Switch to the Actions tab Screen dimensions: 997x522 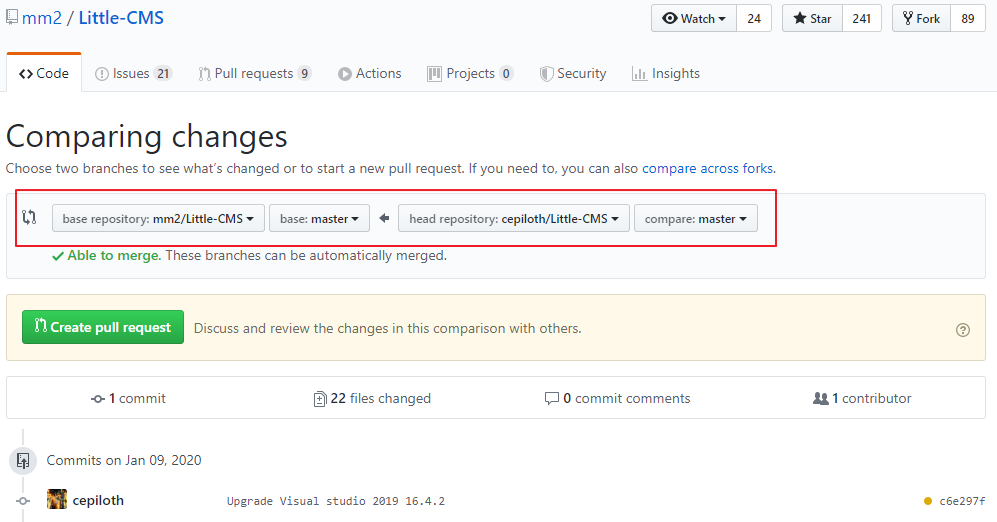(369, 73)
